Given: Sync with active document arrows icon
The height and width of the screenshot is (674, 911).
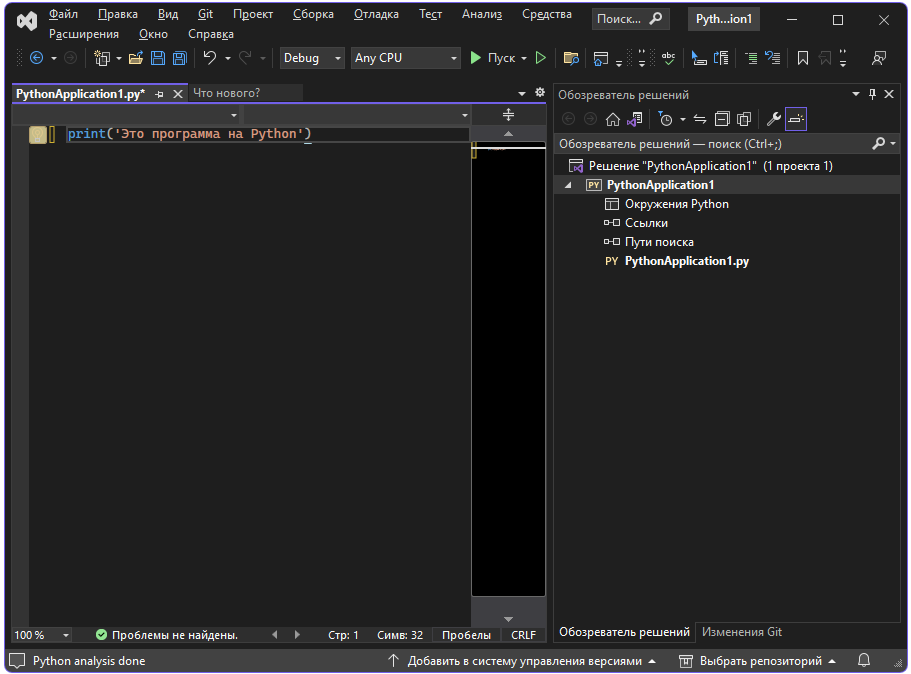Looking at the screenshot, I should 700,119.
